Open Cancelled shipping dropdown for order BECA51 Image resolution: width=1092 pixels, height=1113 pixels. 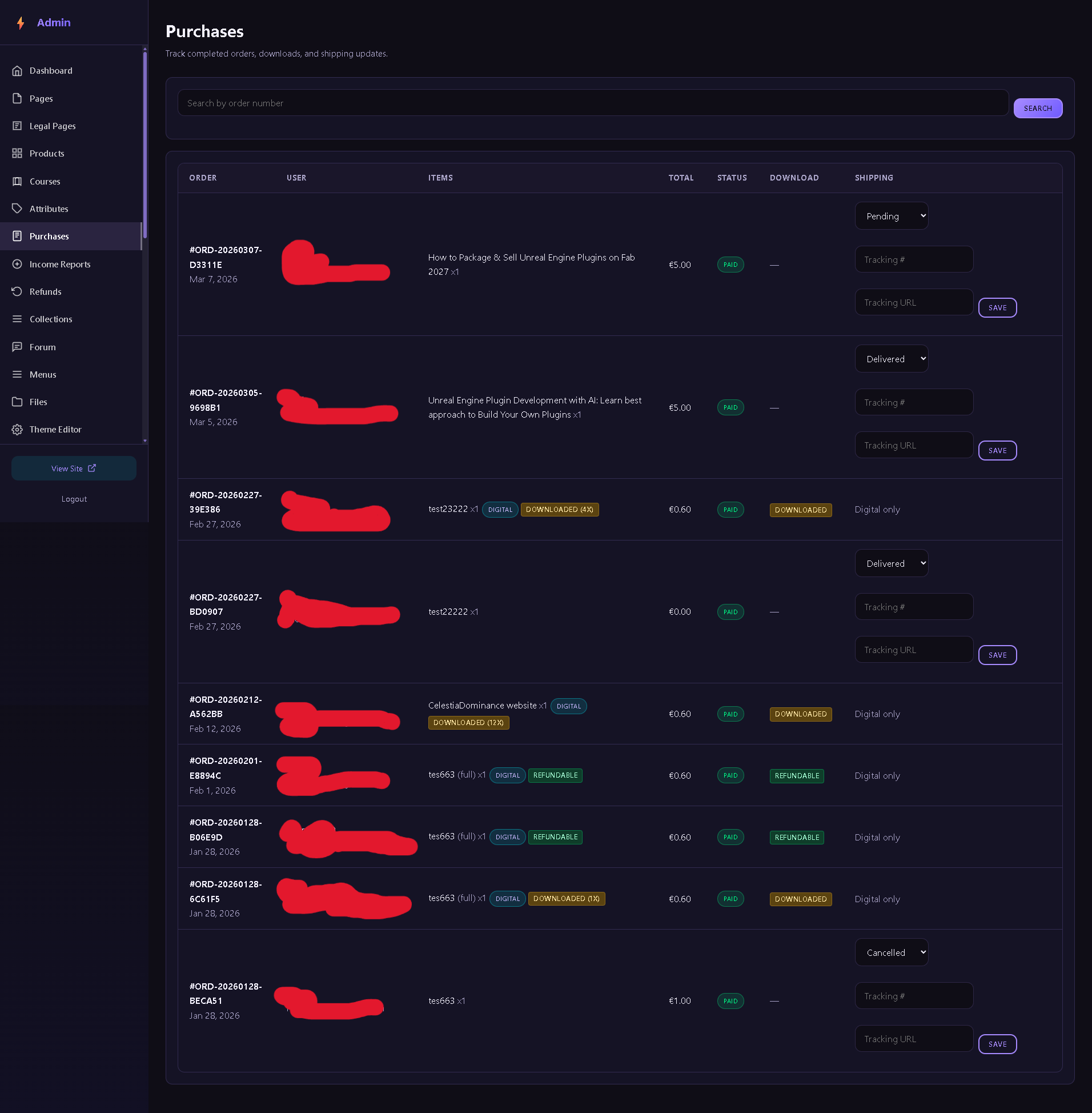pos(892,952)
